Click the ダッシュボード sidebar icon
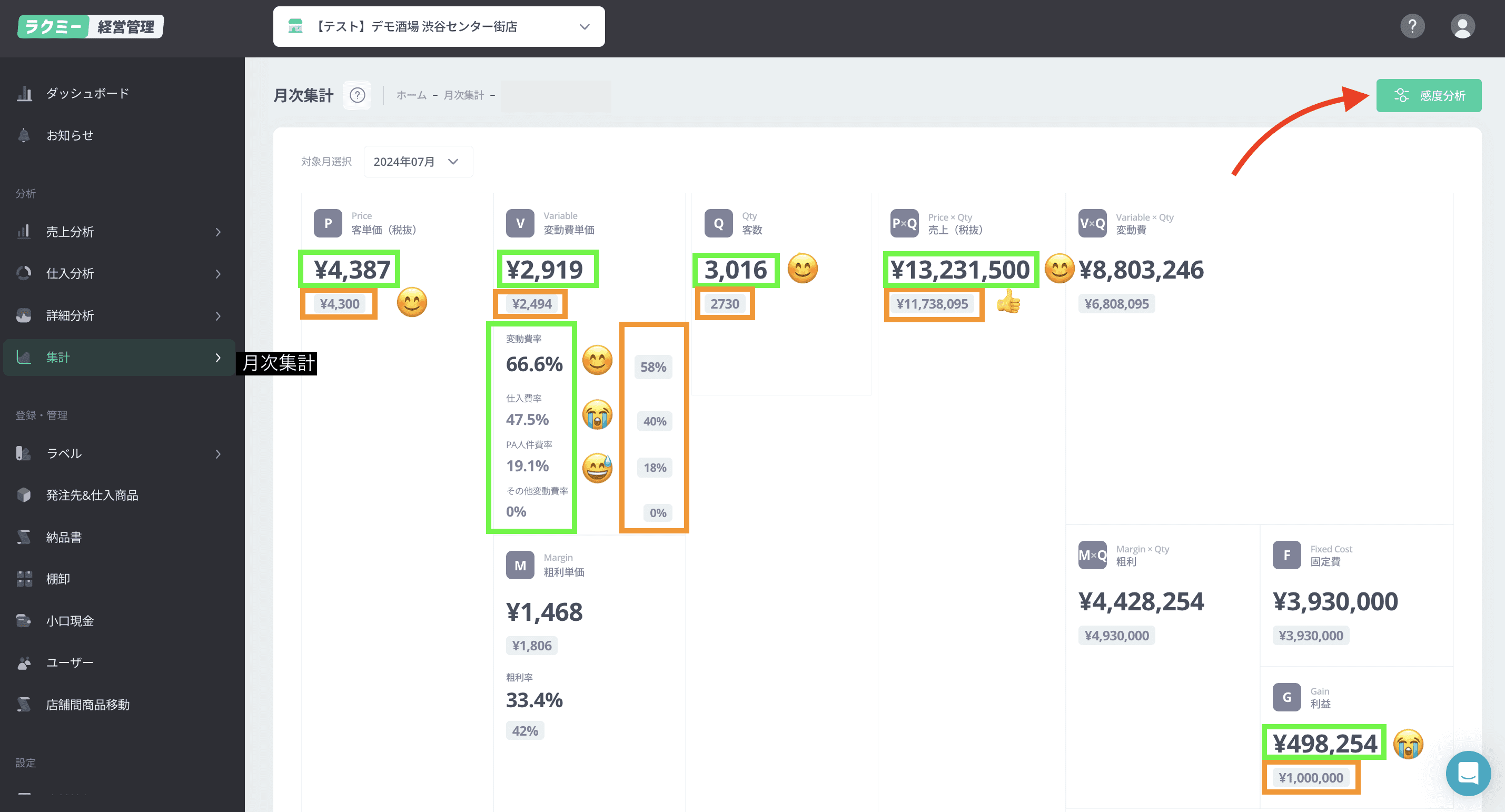This screenshot has height=812, width=1505. tap(24, 93)
